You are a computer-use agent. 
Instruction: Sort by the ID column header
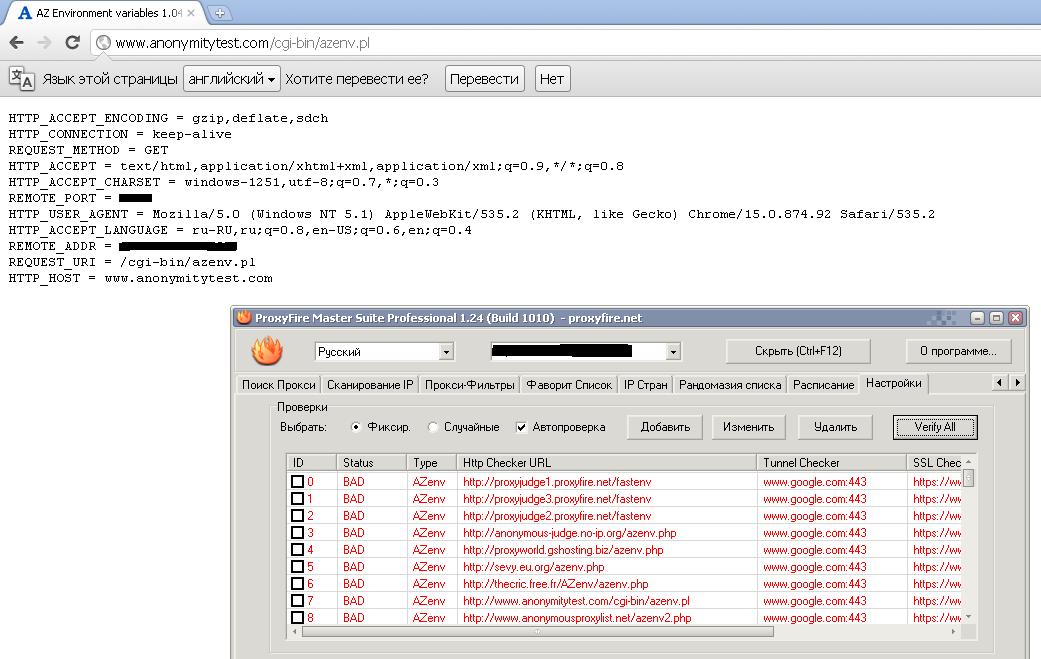[x=311, y=463]
